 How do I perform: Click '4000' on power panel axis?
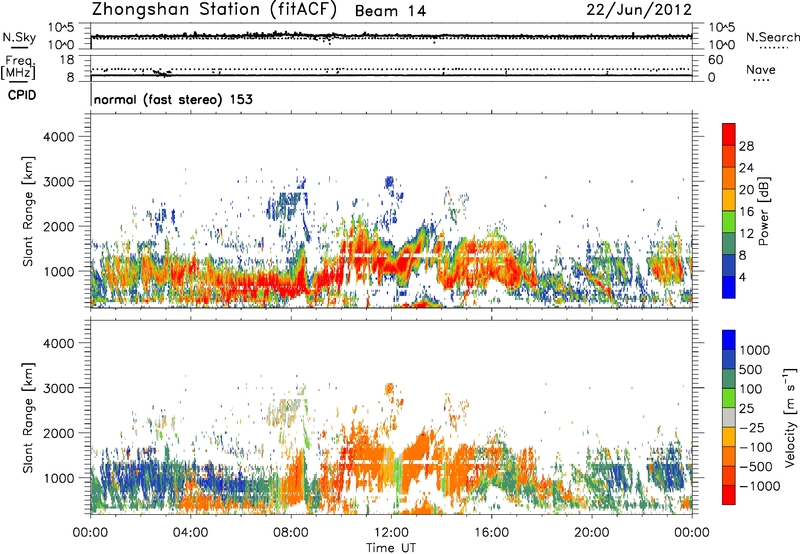point(58,137)
